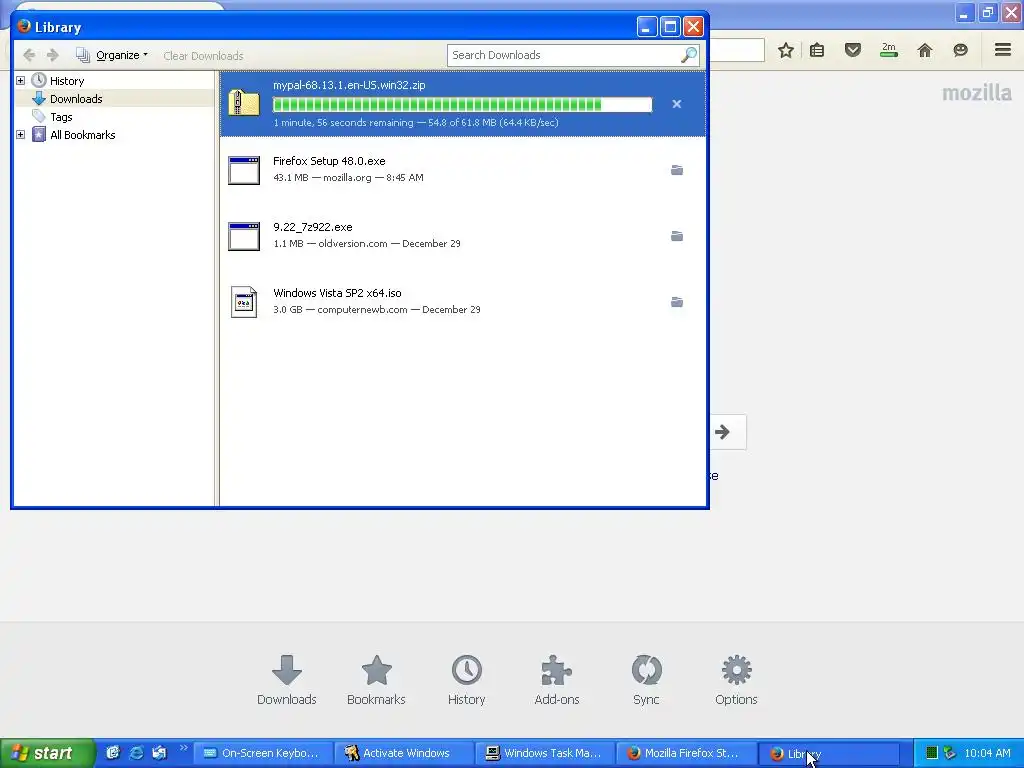Minimize the Library window

click(647, 27)
